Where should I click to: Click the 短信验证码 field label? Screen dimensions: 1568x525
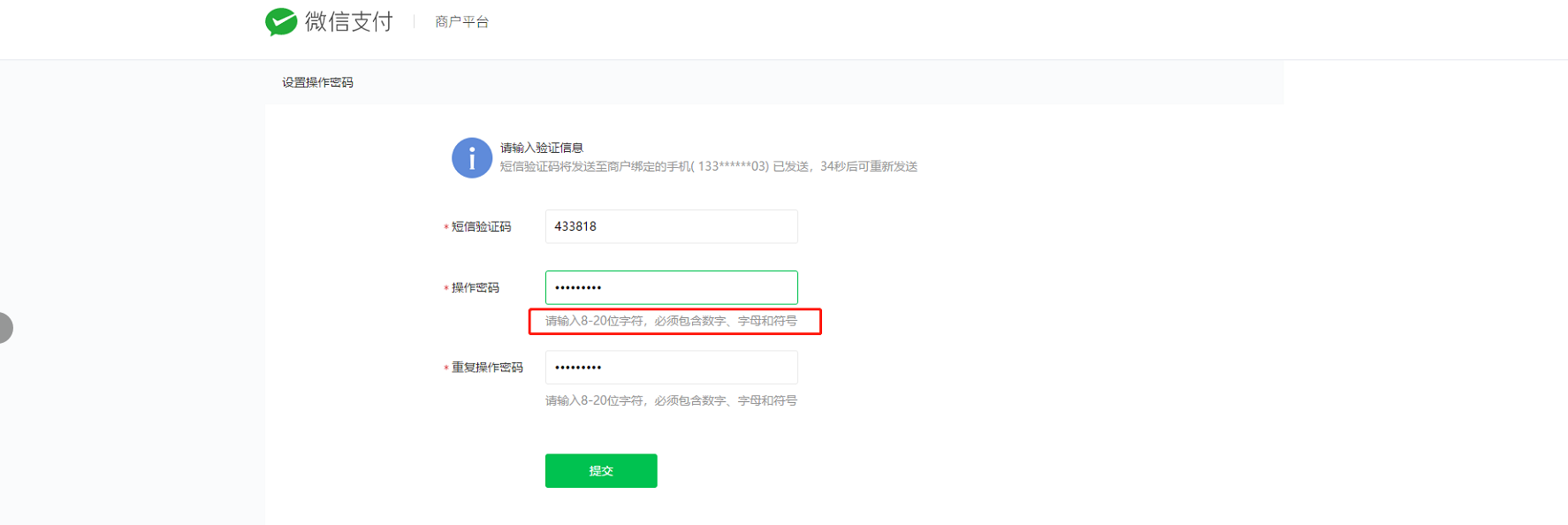click(481, 226)
